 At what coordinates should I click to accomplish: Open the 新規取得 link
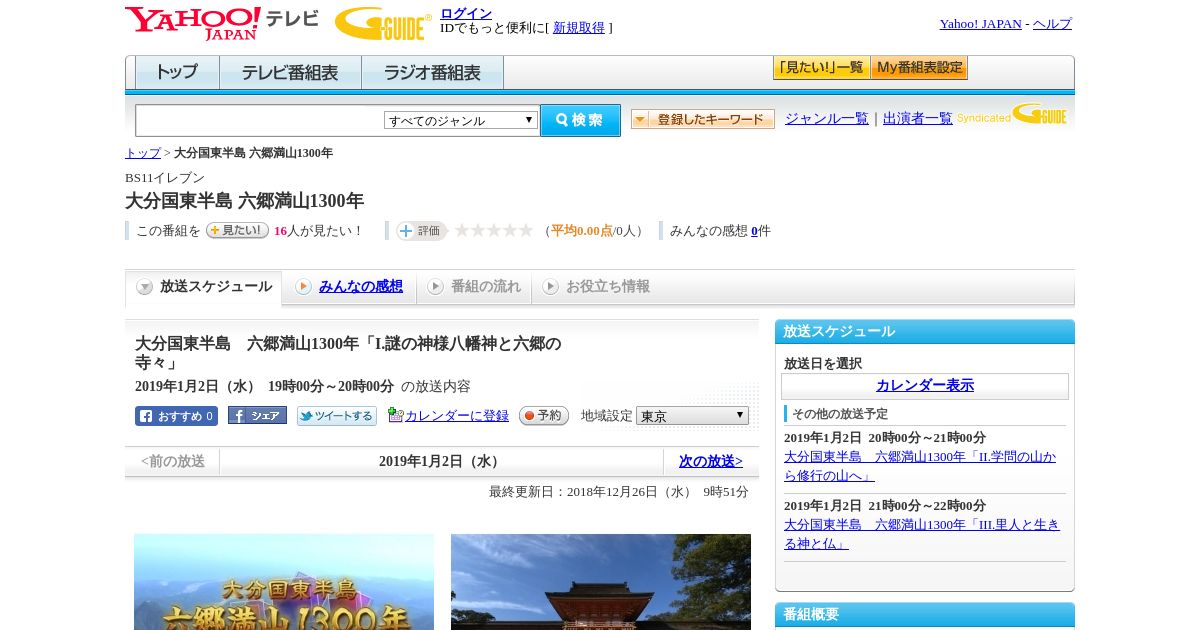point(579,28)
